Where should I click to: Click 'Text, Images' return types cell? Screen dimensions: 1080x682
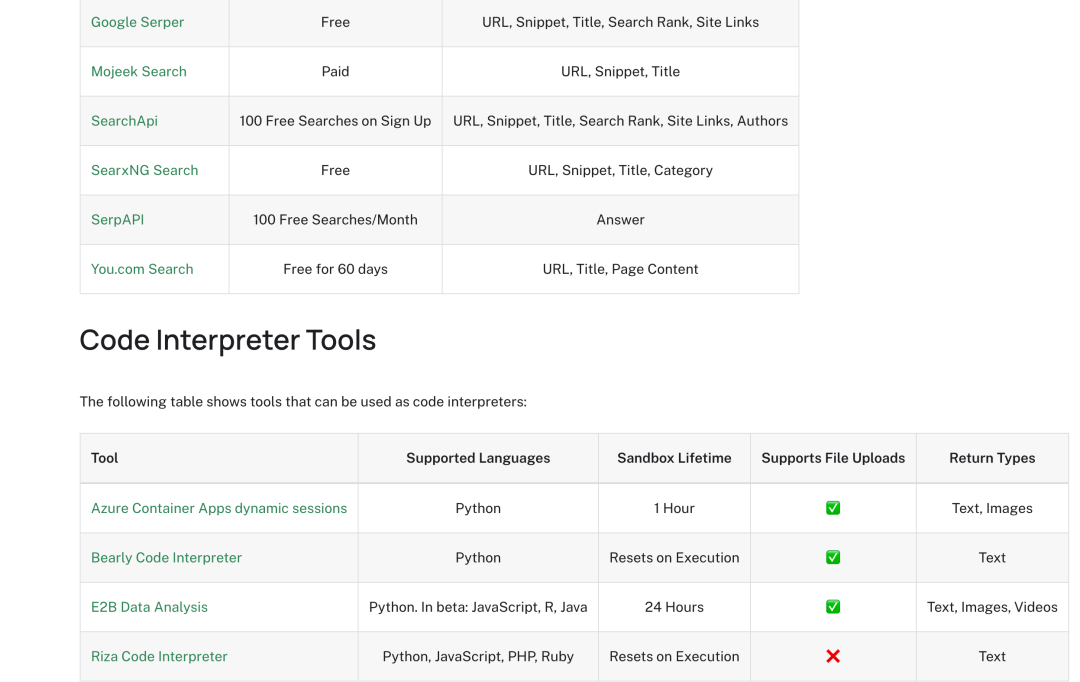point(992,508)
